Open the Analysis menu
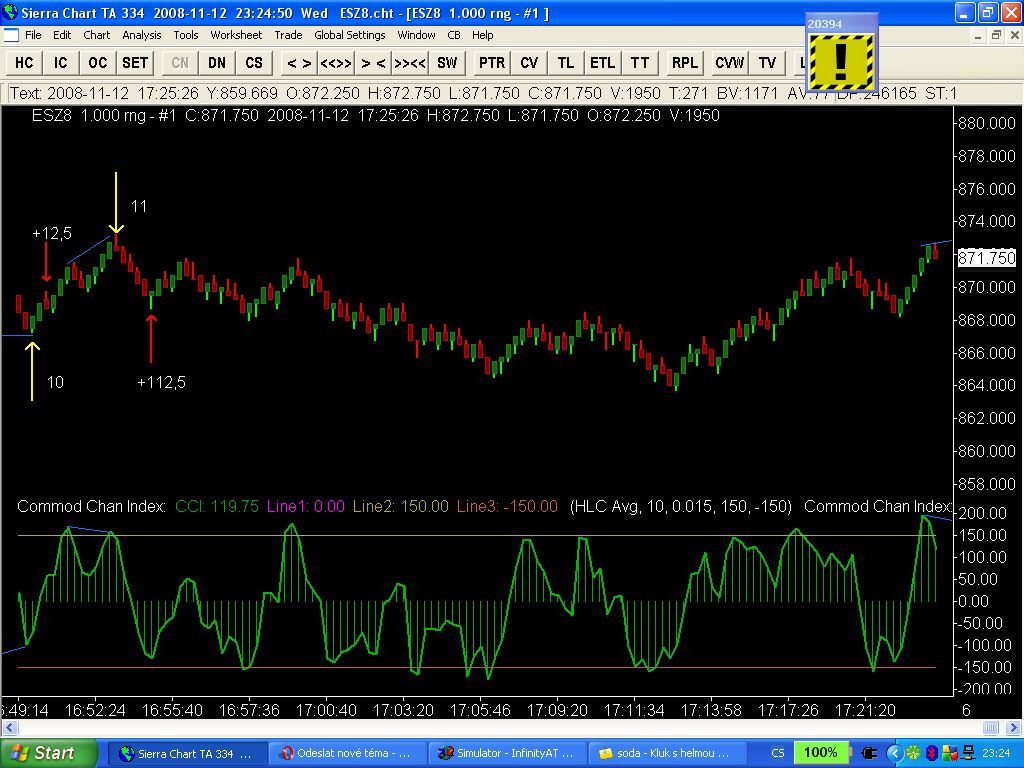Viewport: 1024px width, 768px height. 142,35
